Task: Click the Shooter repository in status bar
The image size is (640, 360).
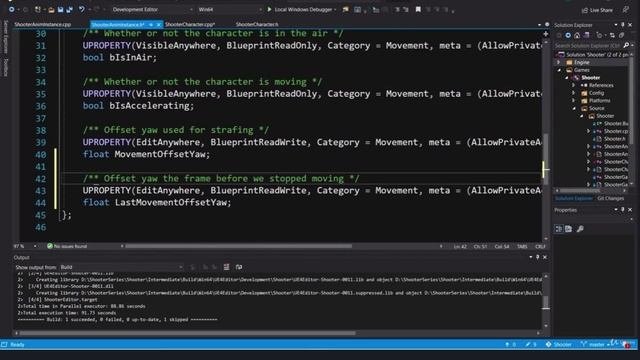Action: point(559,345)
